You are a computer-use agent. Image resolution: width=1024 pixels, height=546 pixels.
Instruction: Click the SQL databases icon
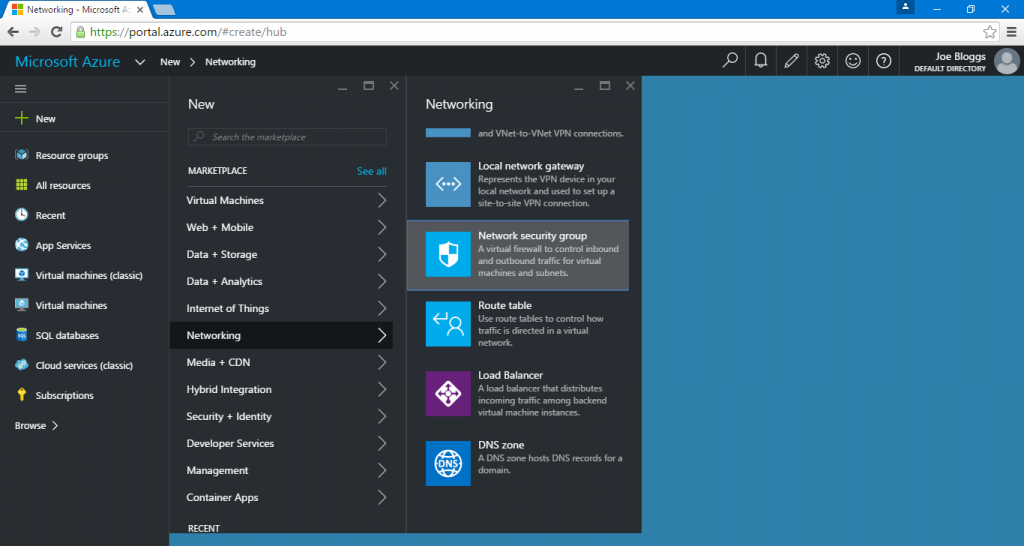pos(22,335)
